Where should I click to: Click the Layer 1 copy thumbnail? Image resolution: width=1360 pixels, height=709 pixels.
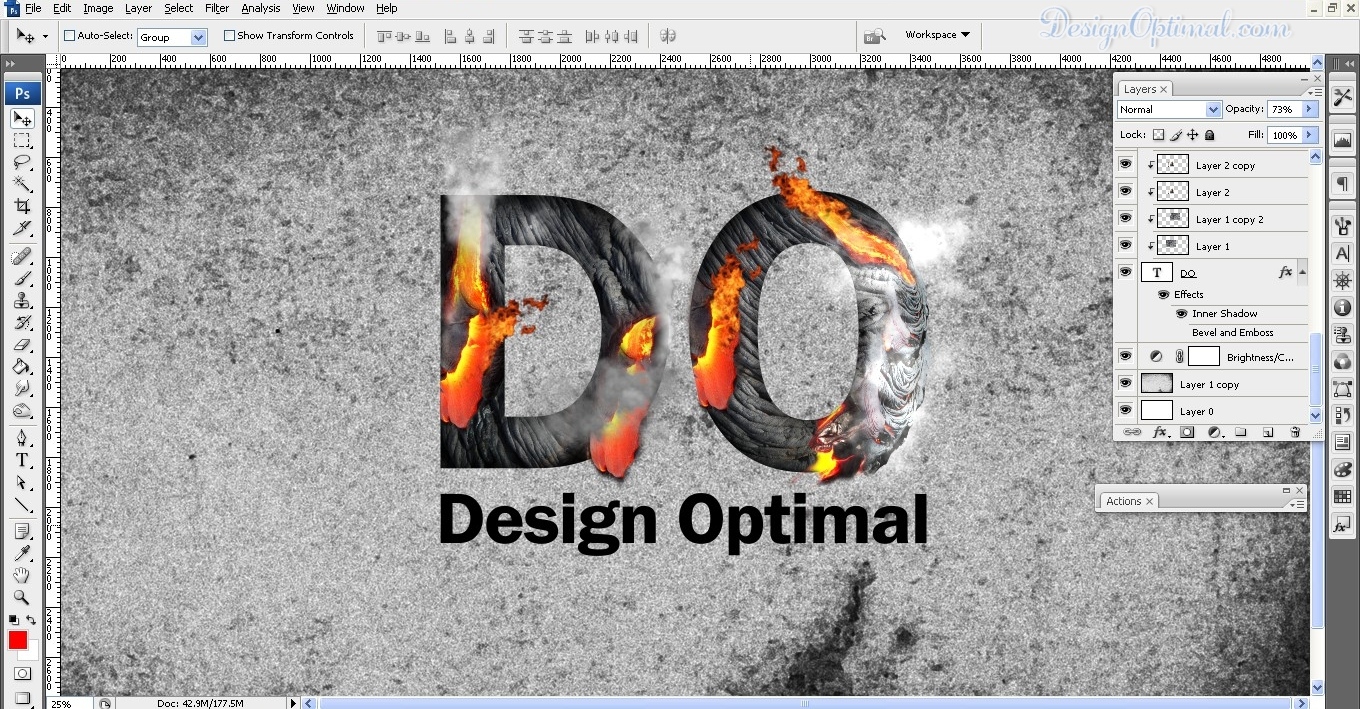click(1157, 383)
